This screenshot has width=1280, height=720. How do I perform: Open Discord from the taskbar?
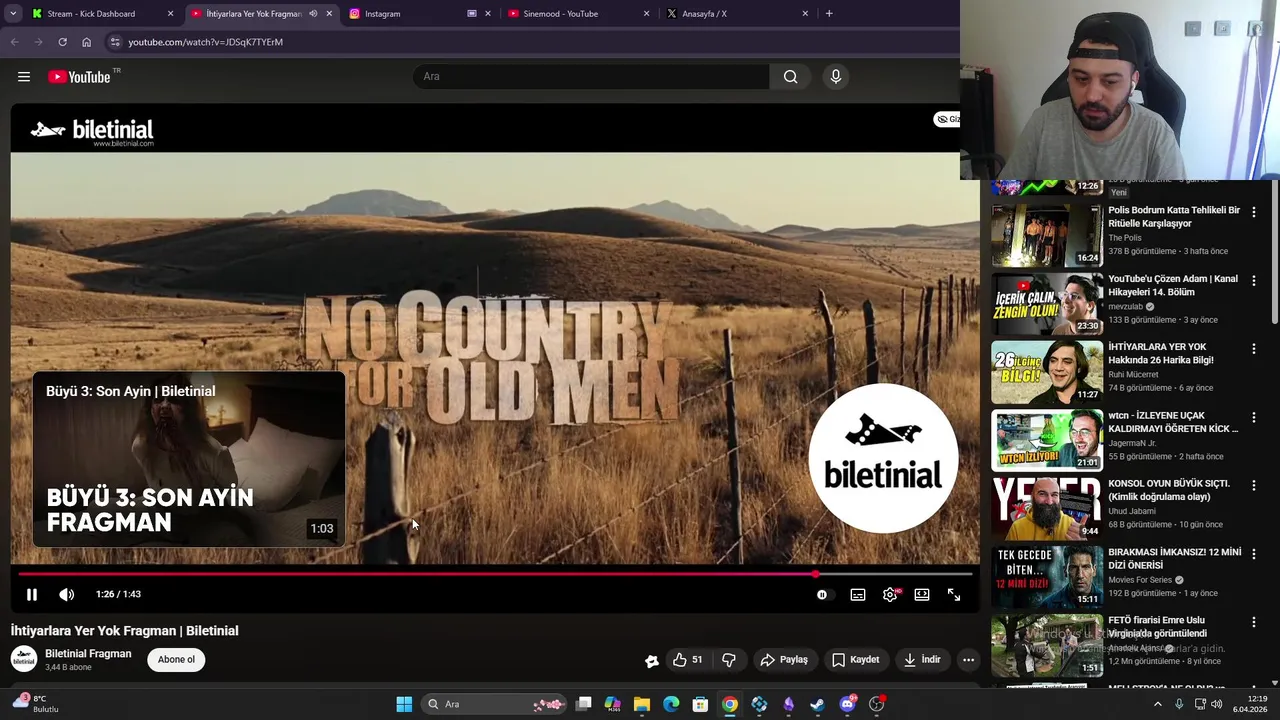click(x=847, y=704)
